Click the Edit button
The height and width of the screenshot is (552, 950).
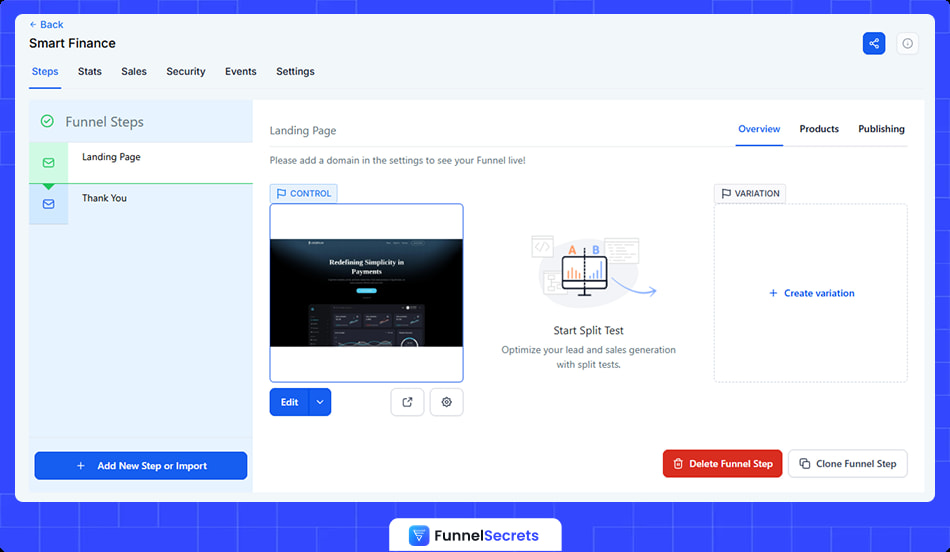[290, 402]
